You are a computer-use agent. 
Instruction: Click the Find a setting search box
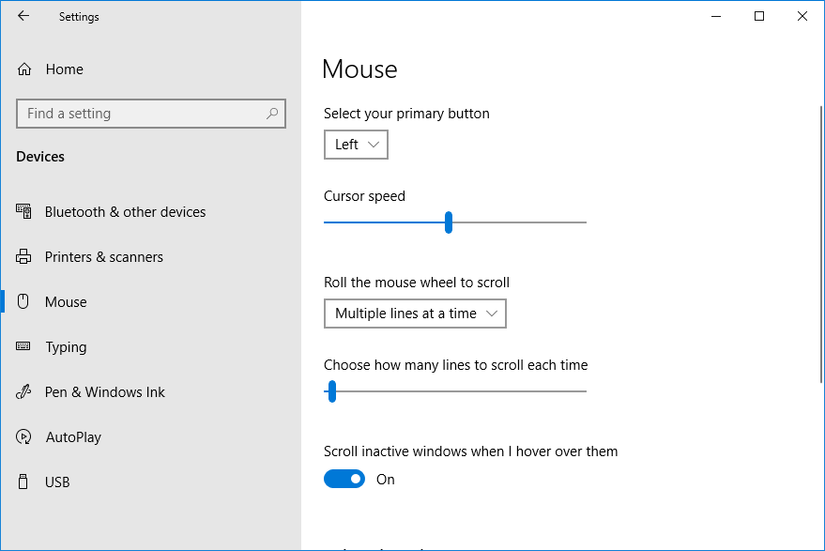point(140,114)
